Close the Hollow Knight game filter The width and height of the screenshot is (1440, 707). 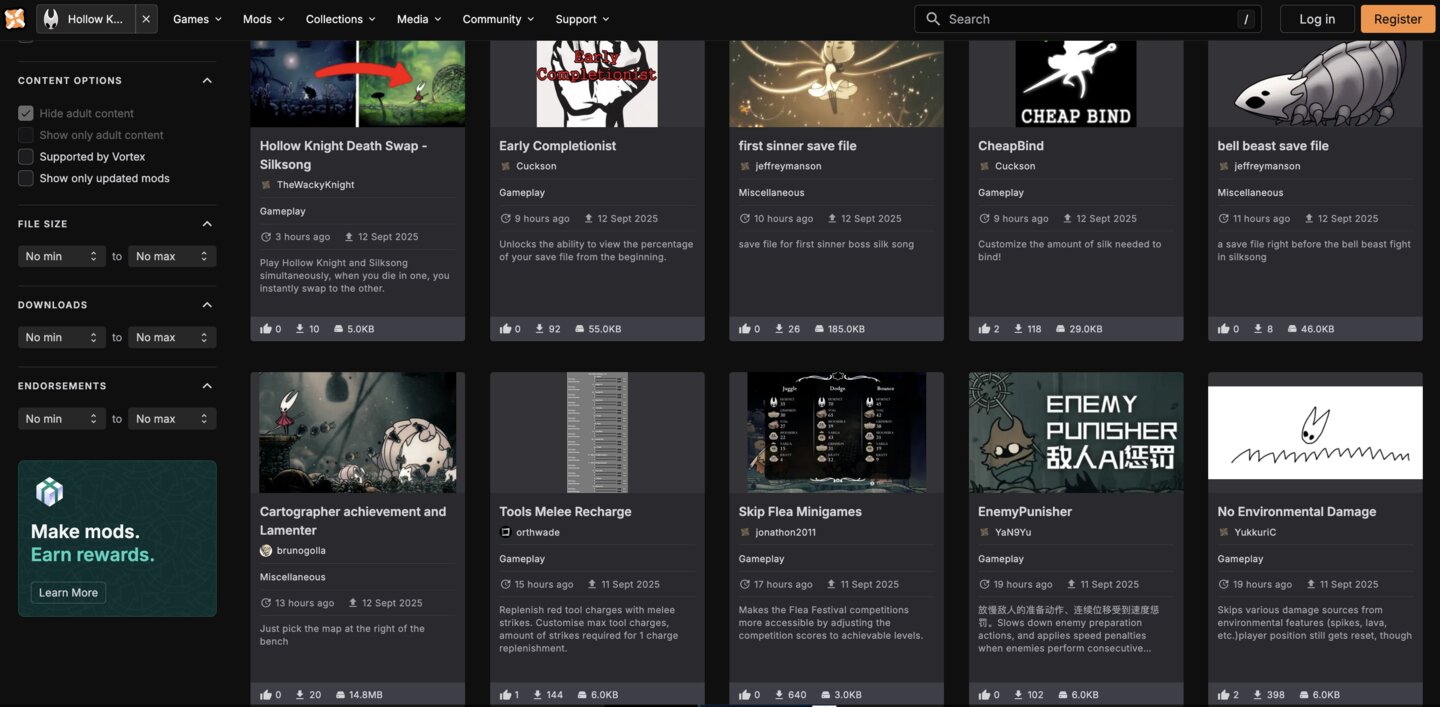pyautogui.click(x=146, y=19)
